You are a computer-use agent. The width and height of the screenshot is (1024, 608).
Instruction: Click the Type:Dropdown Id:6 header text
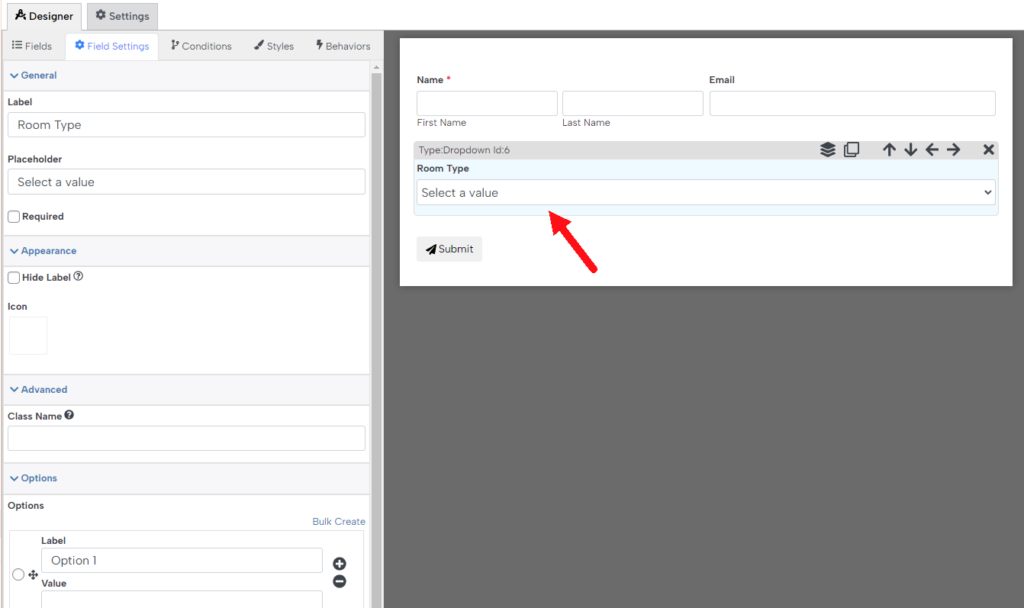tap(464, 150)
